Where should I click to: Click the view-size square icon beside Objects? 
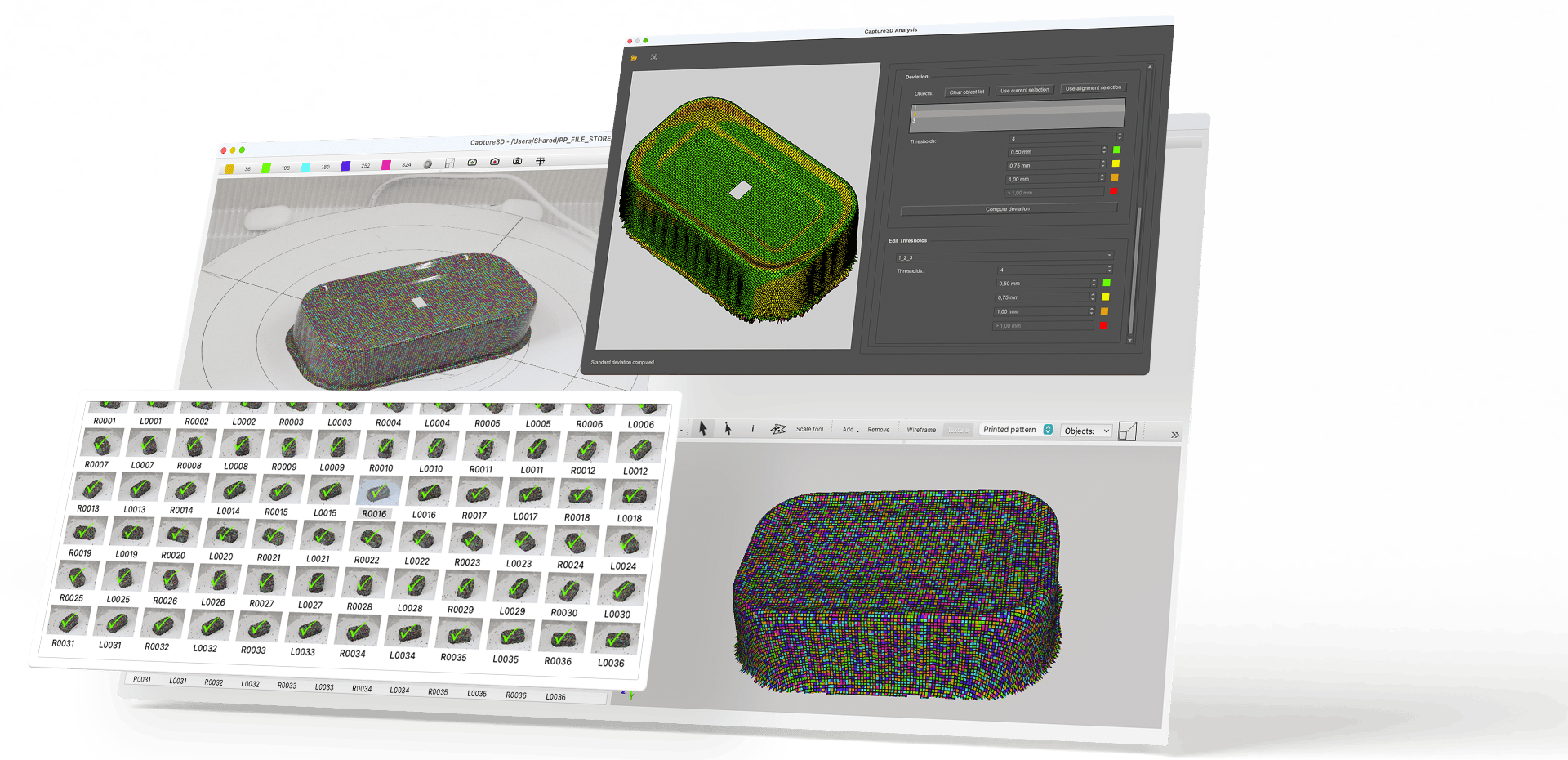1127,431
